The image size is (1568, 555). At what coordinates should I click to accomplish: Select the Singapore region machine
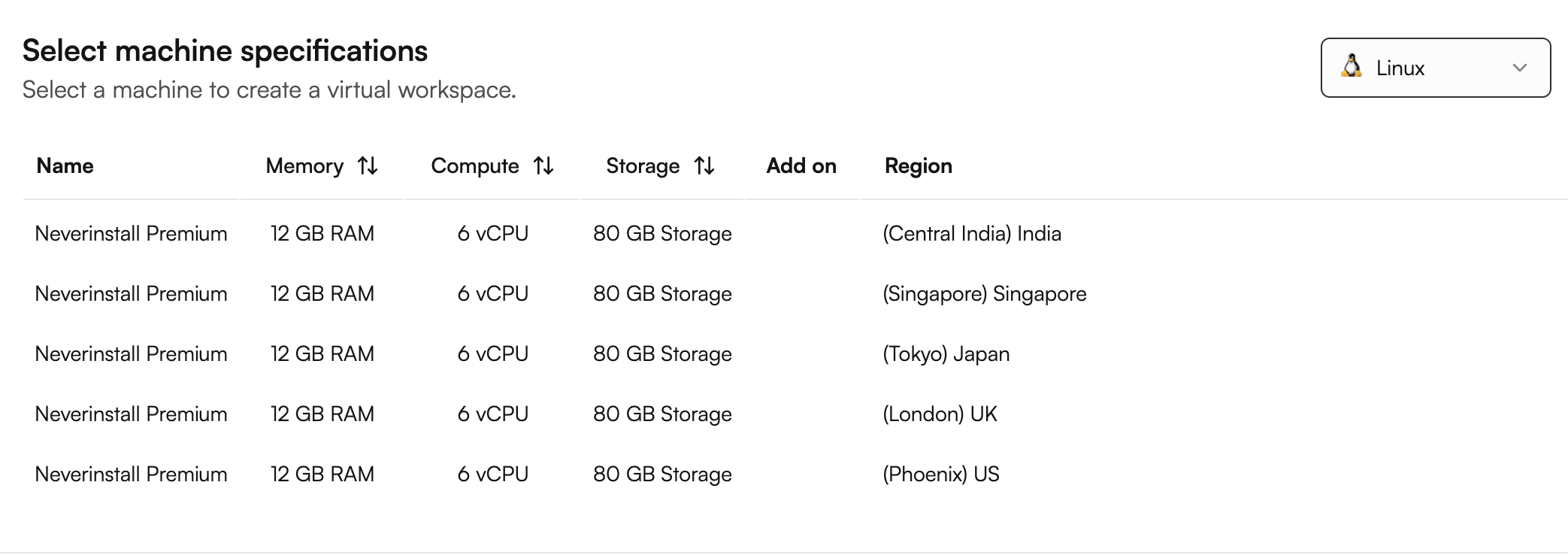tap(984, 294)
